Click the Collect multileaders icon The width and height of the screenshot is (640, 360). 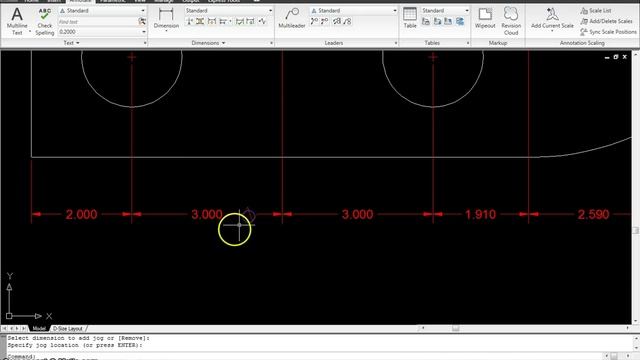click(347, 21)
